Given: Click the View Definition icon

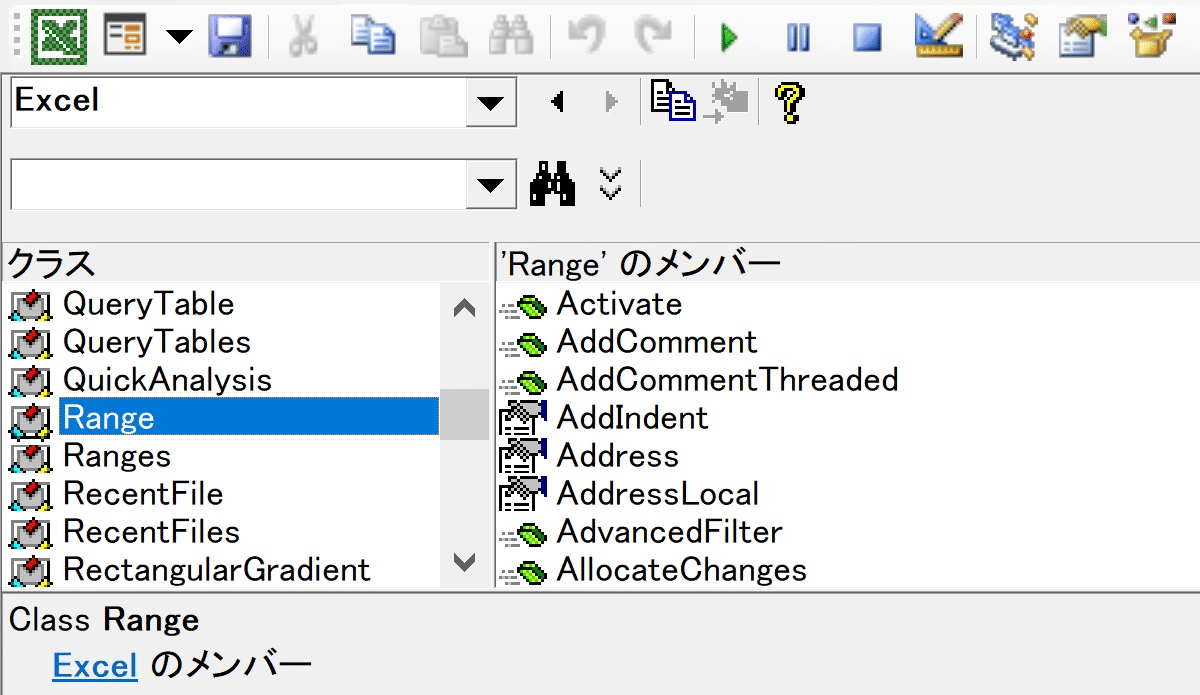Looking at the screenshot, I should coord(728,100).
